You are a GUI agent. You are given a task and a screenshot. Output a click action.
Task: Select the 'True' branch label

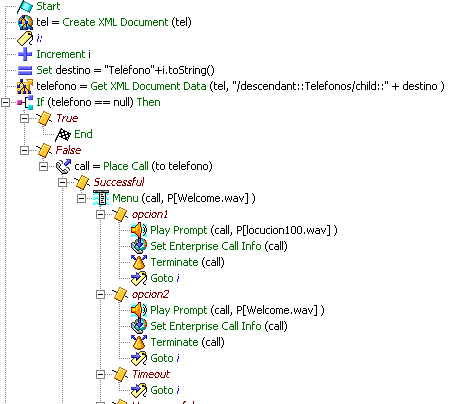(67, 118)
